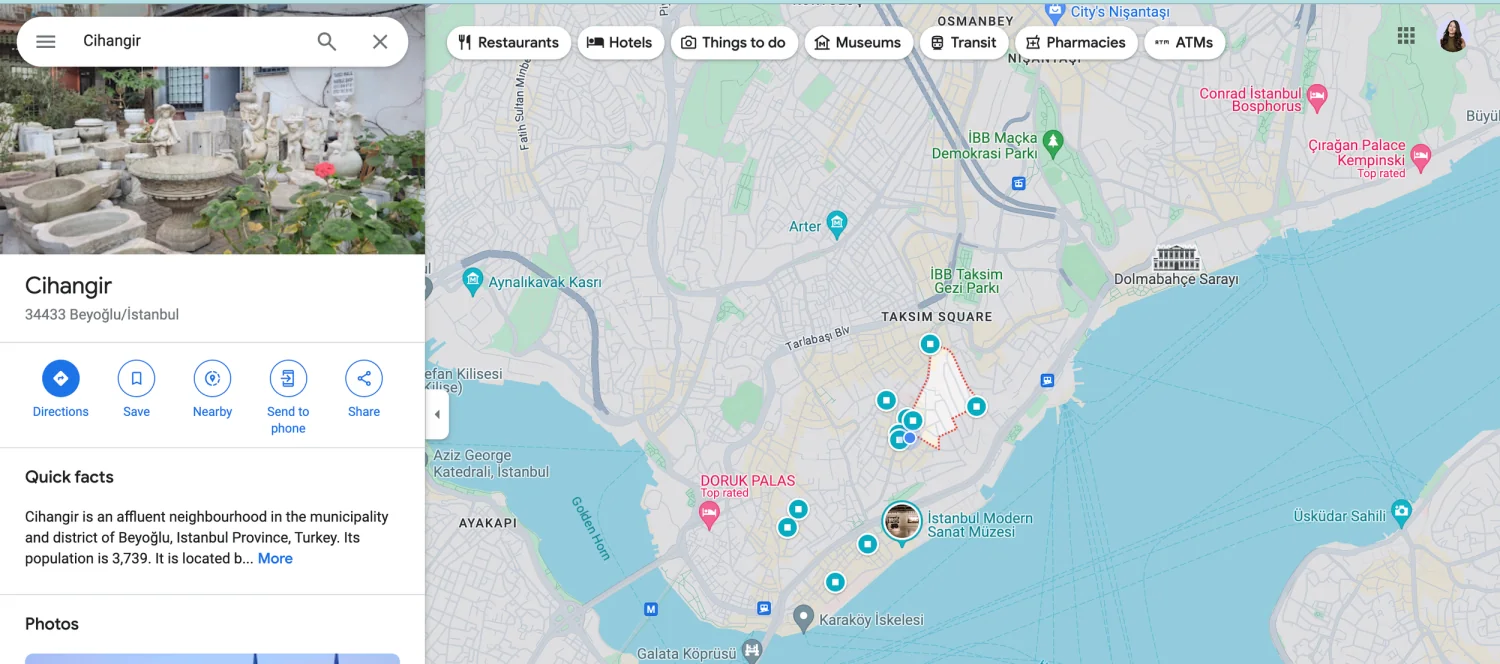Click the Karaköy İskelesi location pin
The image size is (1500, 664).
tap(803, 618)
